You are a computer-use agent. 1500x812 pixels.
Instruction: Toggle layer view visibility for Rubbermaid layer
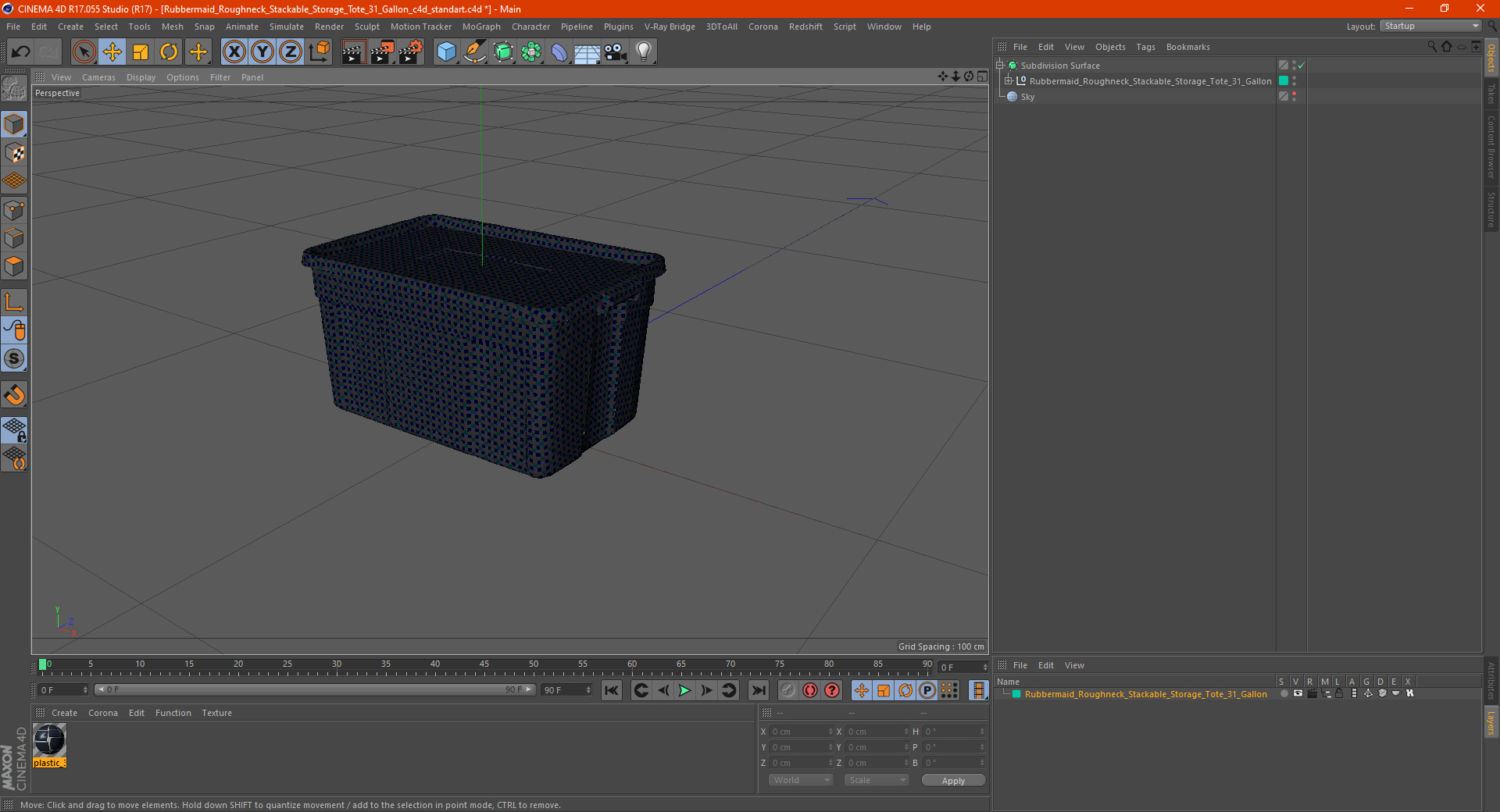(1298, 693)
